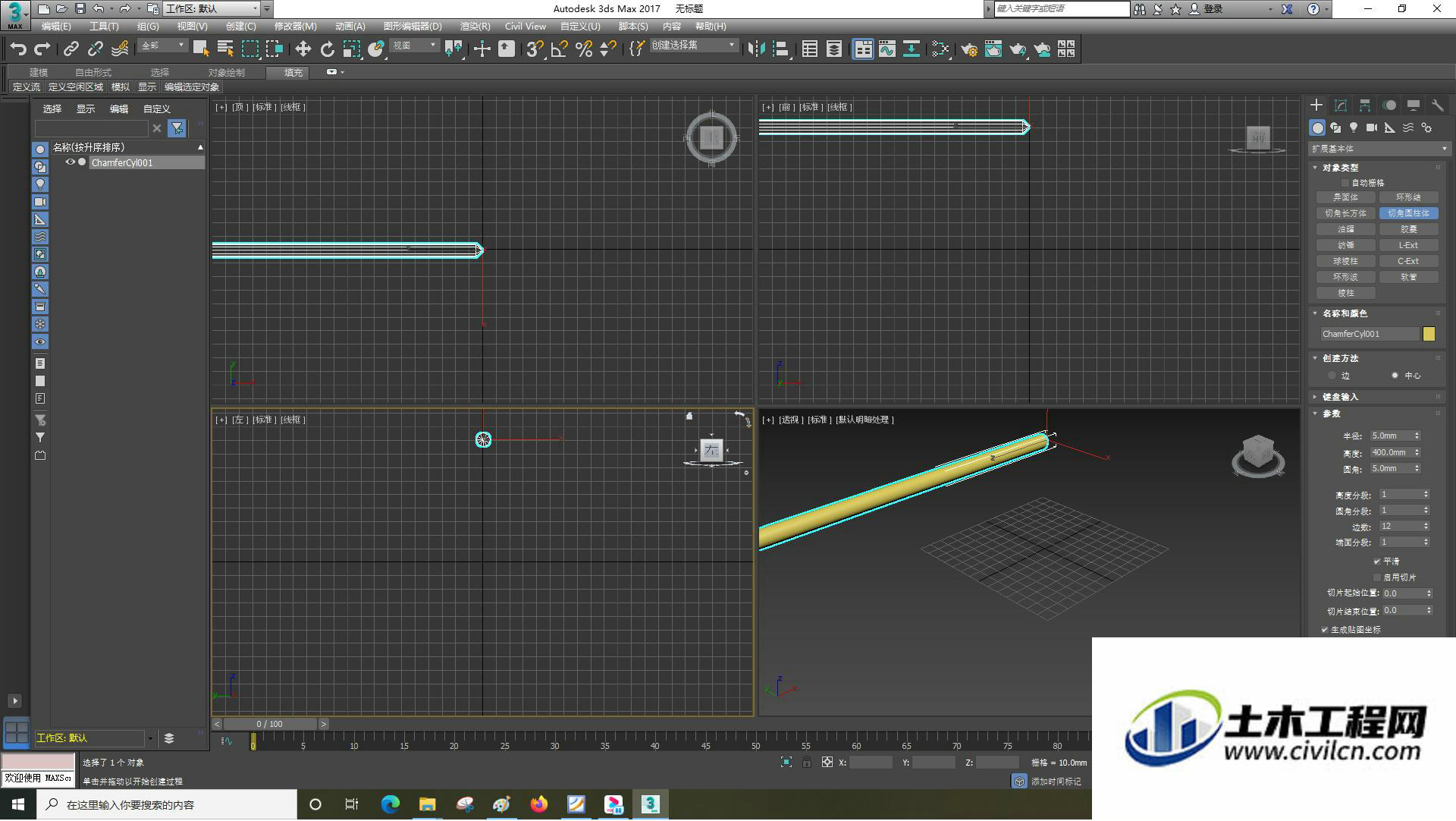Screen dimensions: 1456x821
Task: Toggle the Percent Snap tool
Action: [583, 49]
